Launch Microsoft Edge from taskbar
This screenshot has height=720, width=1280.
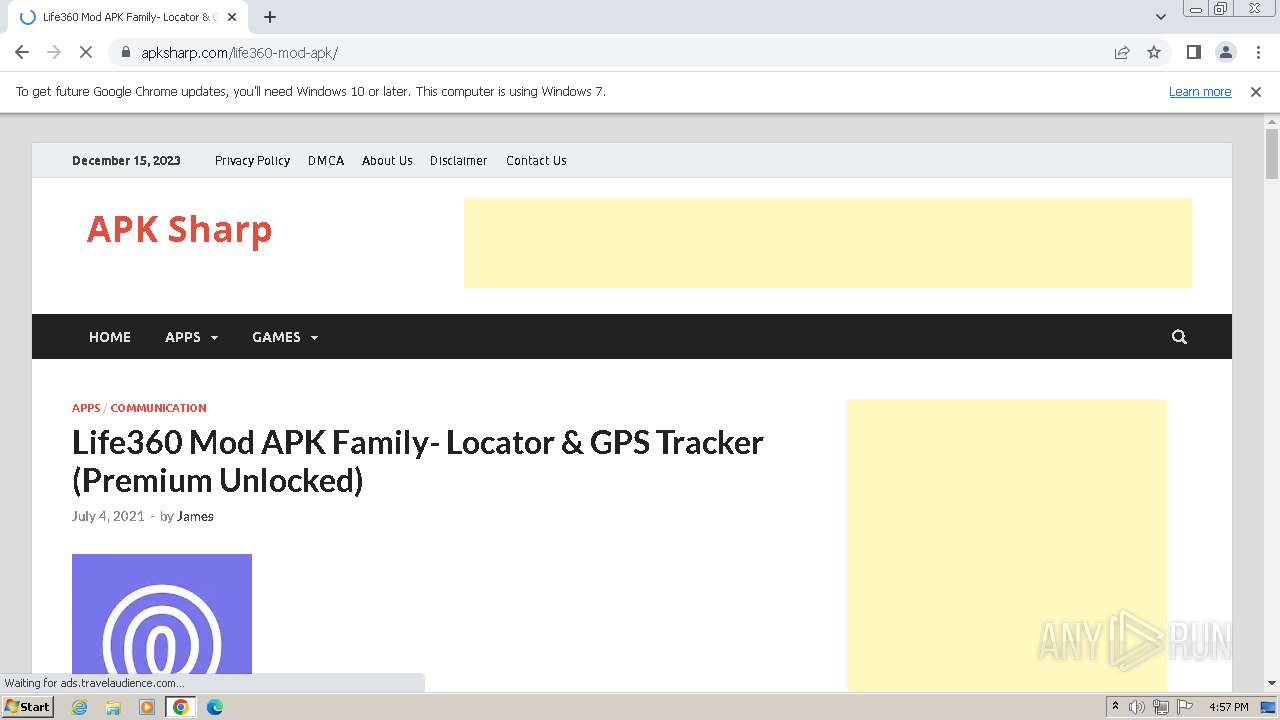pos(215,707)
